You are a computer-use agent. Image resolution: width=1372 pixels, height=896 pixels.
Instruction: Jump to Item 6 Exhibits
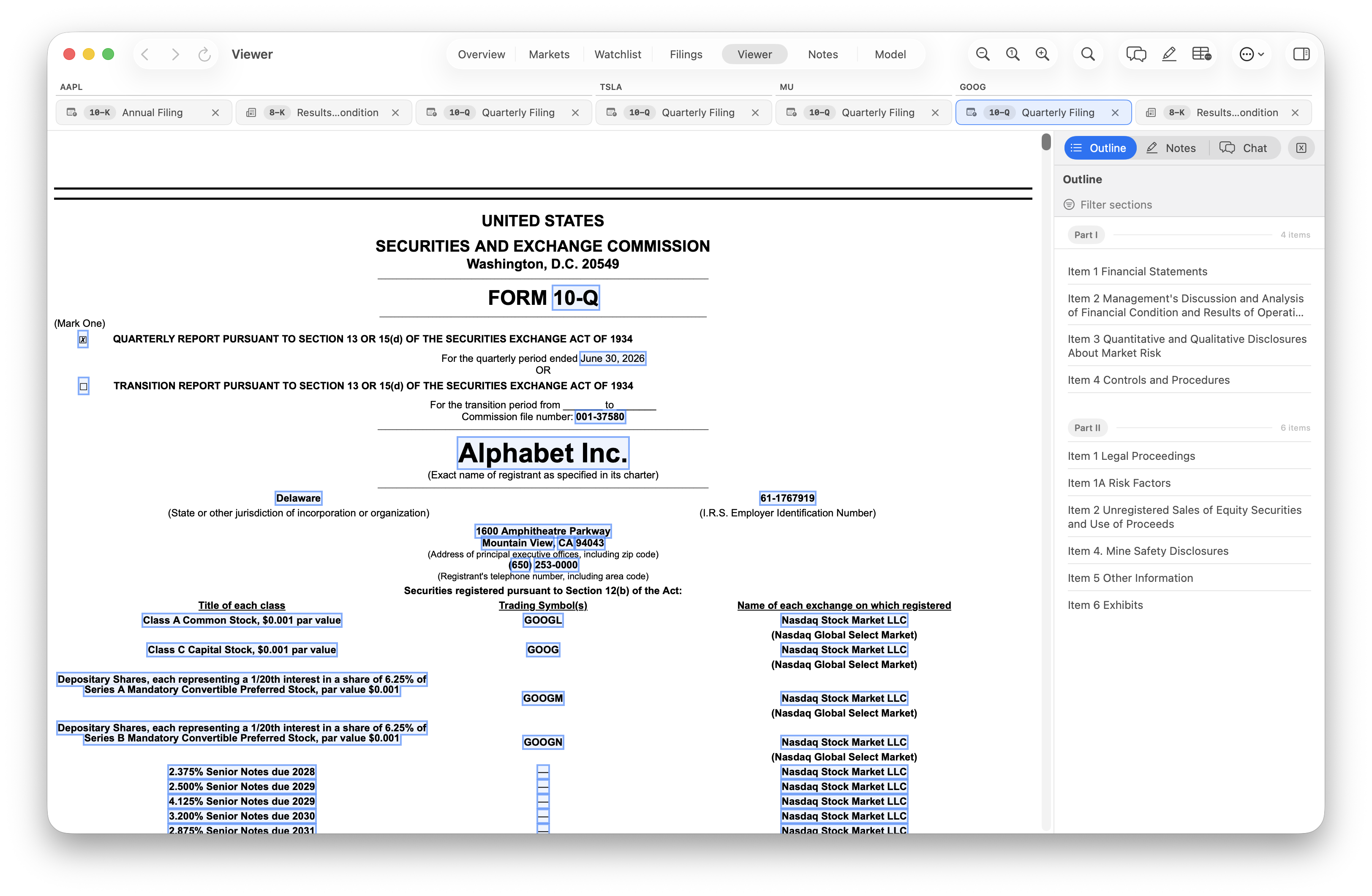(x=1105, y=605)
